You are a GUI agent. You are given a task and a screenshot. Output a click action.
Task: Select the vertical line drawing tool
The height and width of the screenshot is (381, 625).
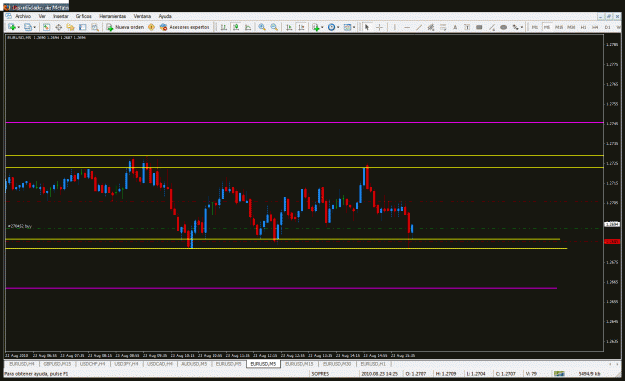394,27
